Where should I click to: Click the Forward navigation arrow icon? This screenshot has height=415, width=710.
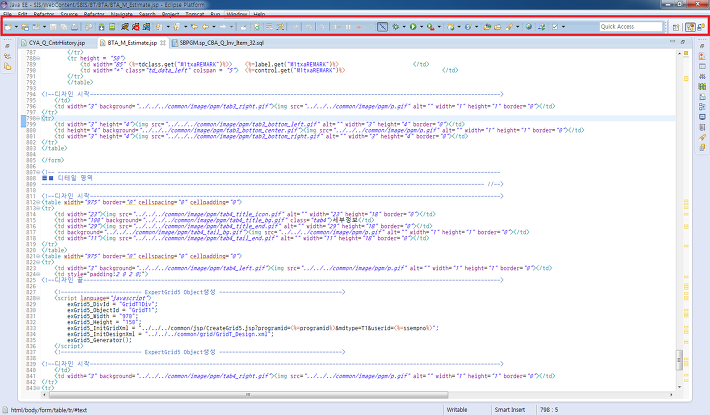[223, 27]
